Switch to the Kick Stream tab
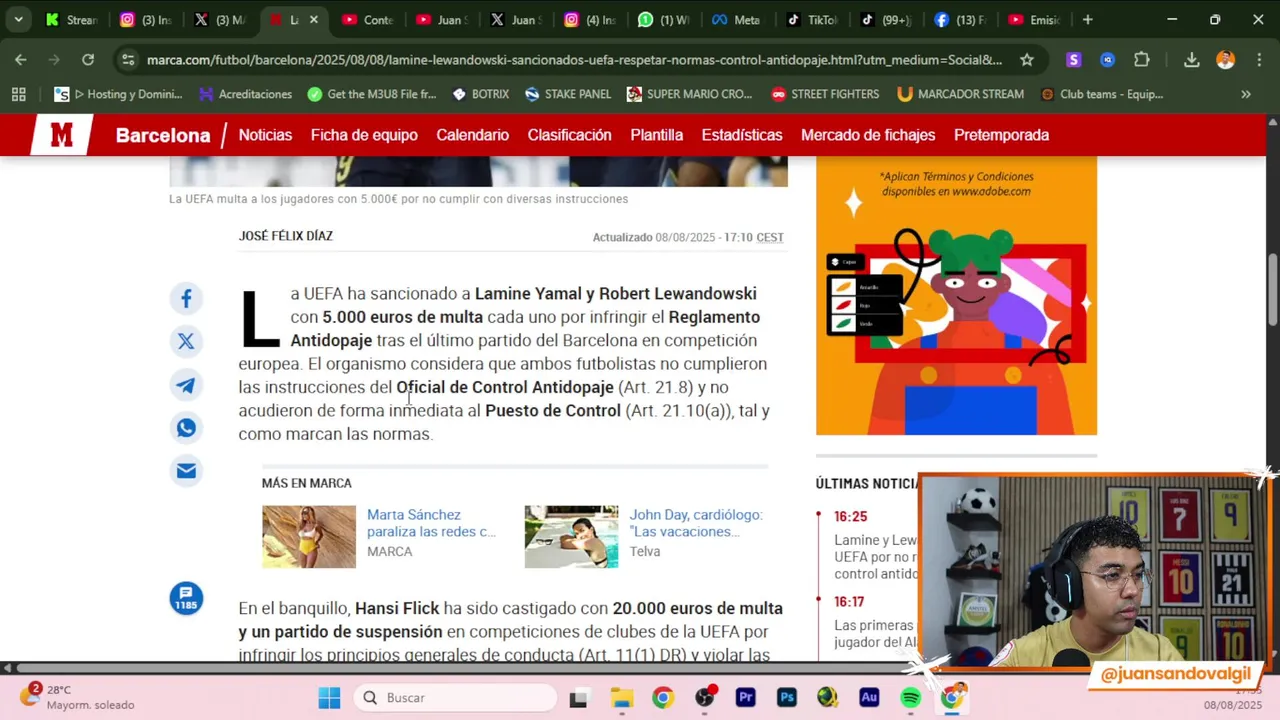1280x720 pixels. pyautogui.click(x=70, y=20)
